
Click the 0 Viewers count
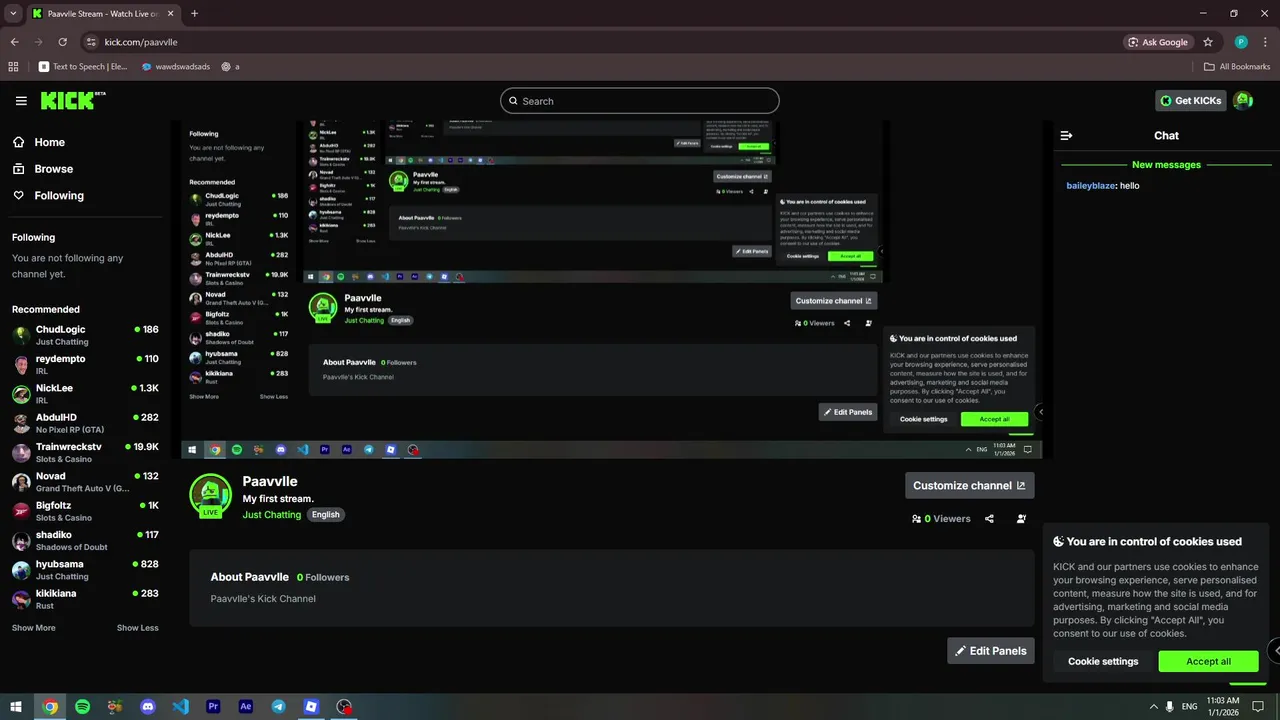(941, 518)
